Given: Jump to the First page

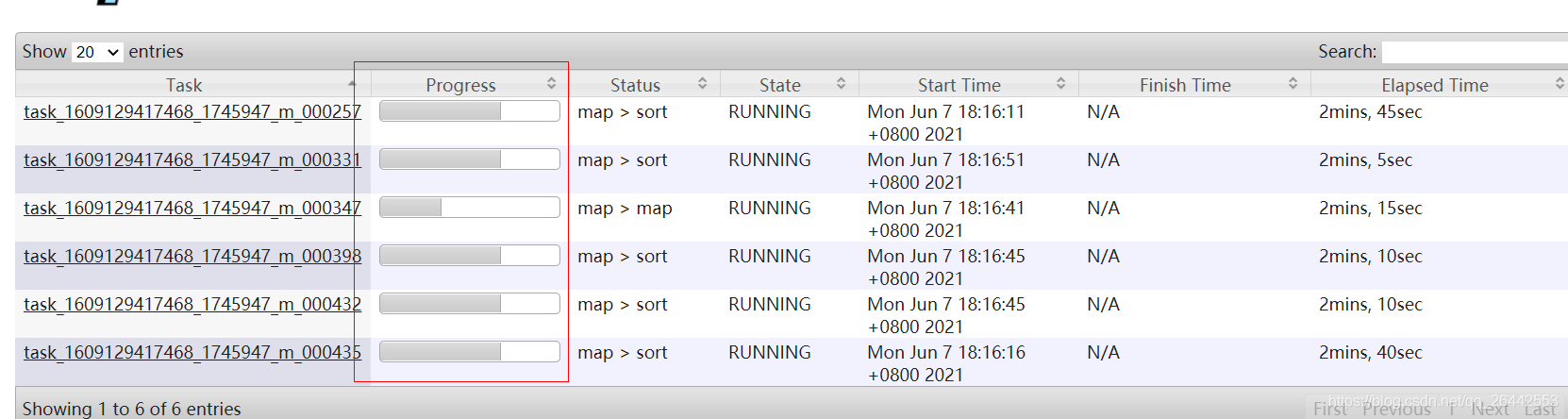Looking at the screenshot, I should pyautogui.click(x=1330, y=409).
